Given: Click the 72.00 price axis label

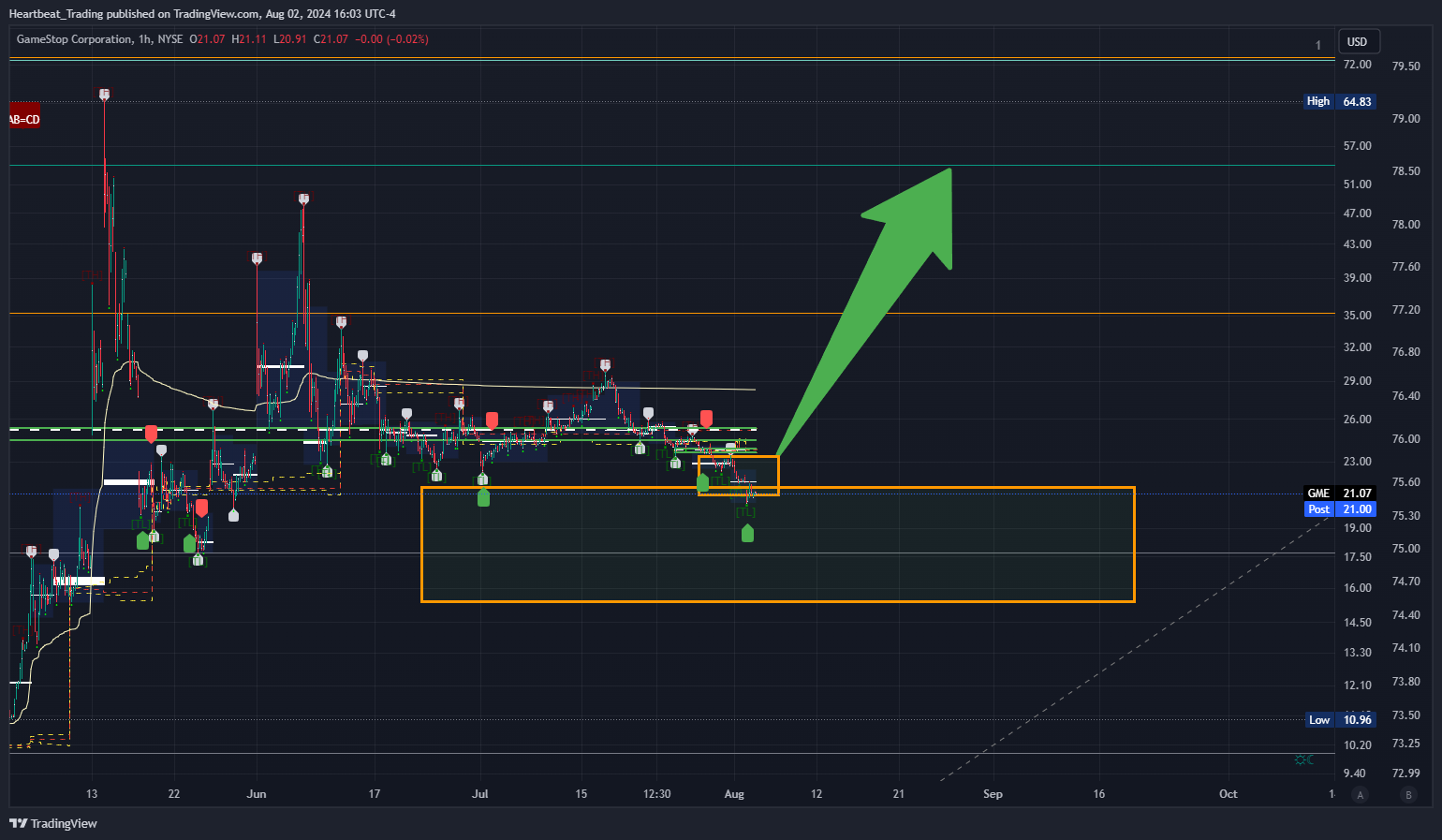Looking at the screenshot, I should point(1358,65).
